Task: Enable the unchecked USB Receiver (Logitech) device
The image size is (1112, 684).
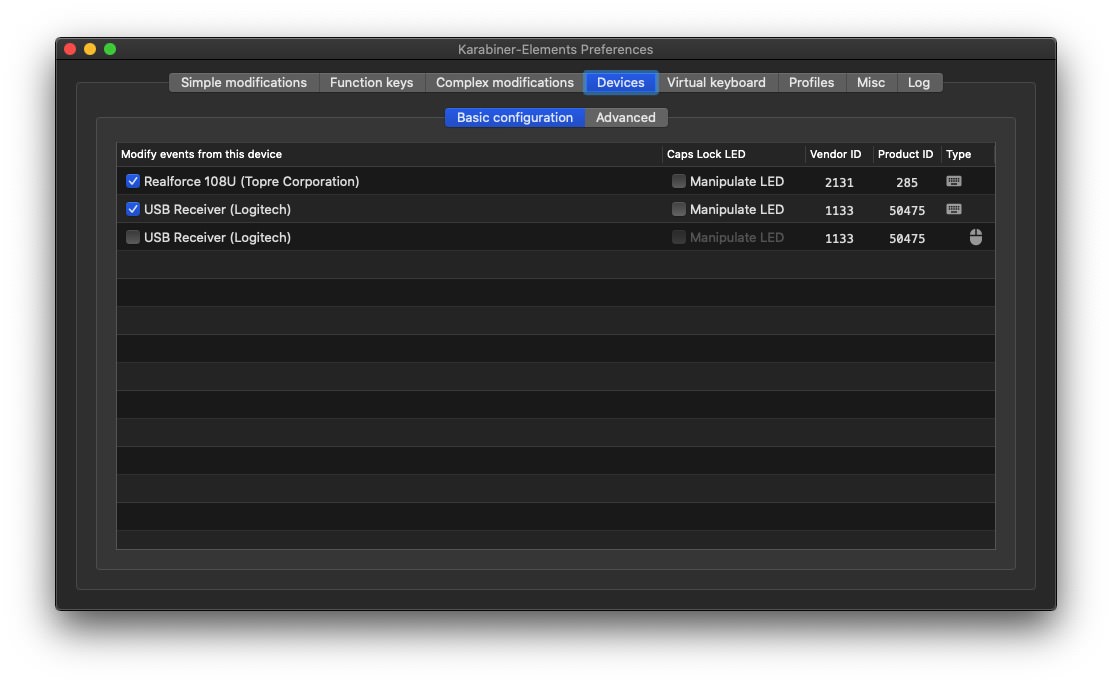Action: coord(133,237)
